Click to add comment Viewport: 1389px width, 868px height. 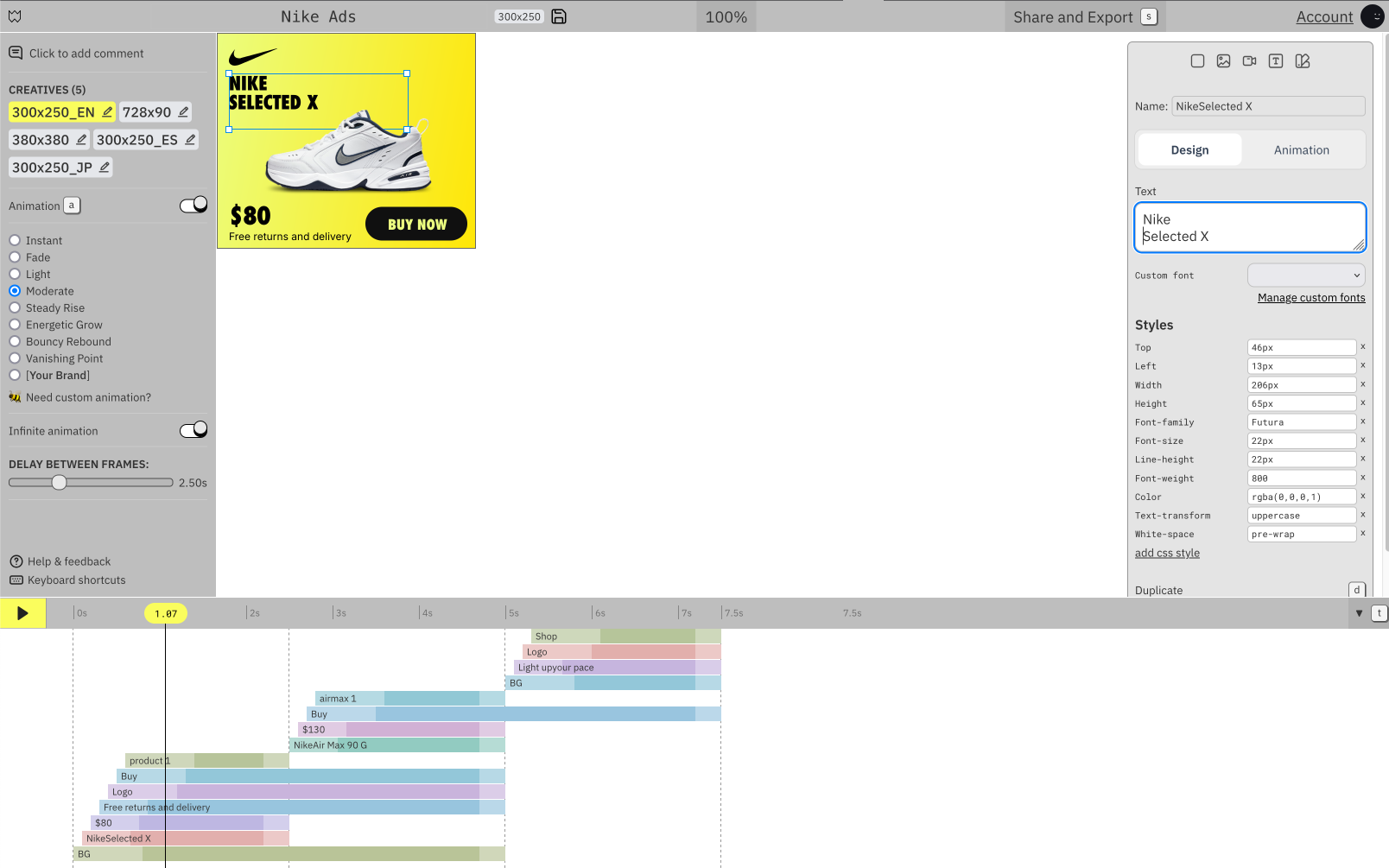coord(86,54)
